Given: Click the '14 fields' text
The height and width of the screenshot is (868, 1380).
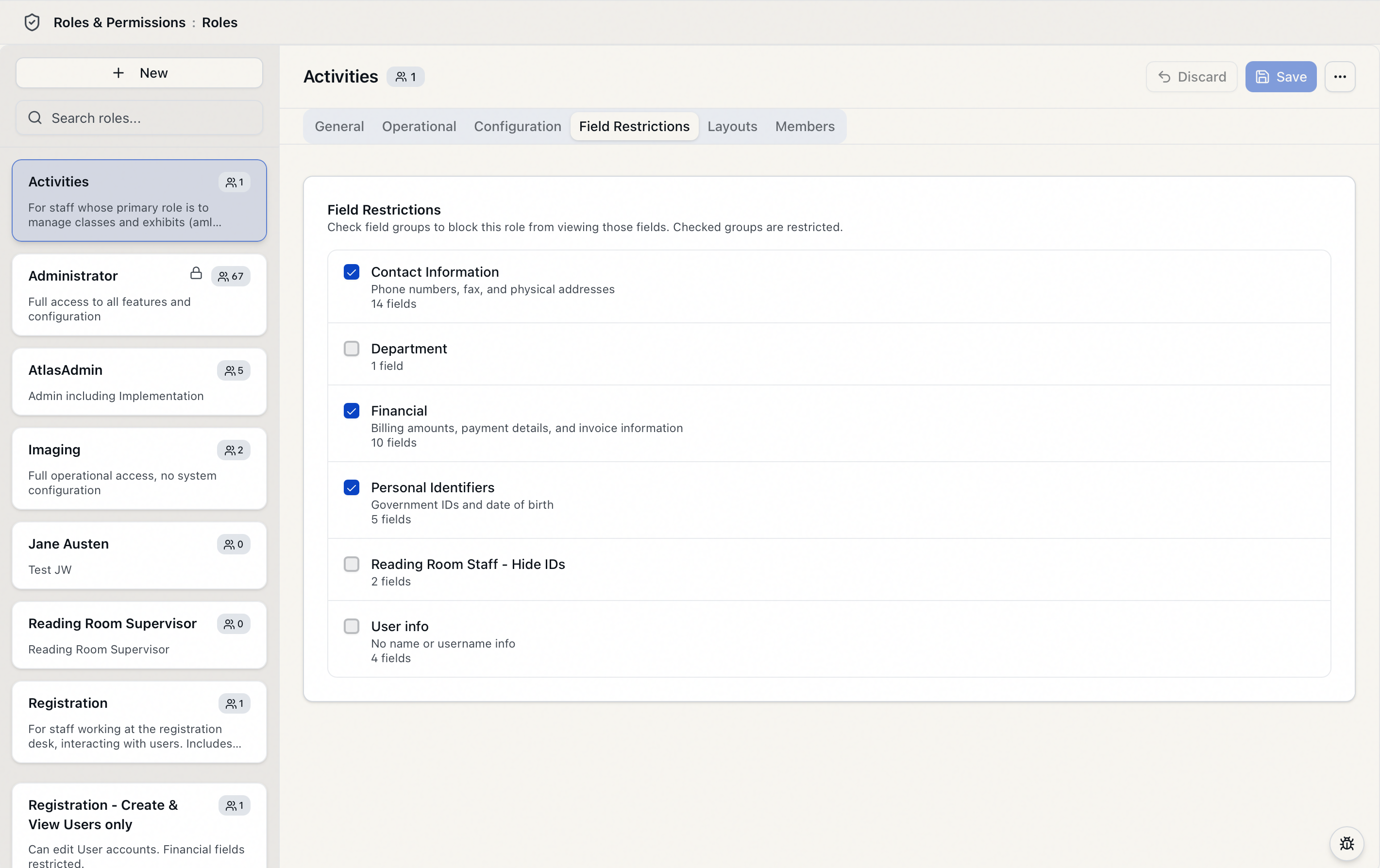Looking at the screenshot, I should (394, 304).
